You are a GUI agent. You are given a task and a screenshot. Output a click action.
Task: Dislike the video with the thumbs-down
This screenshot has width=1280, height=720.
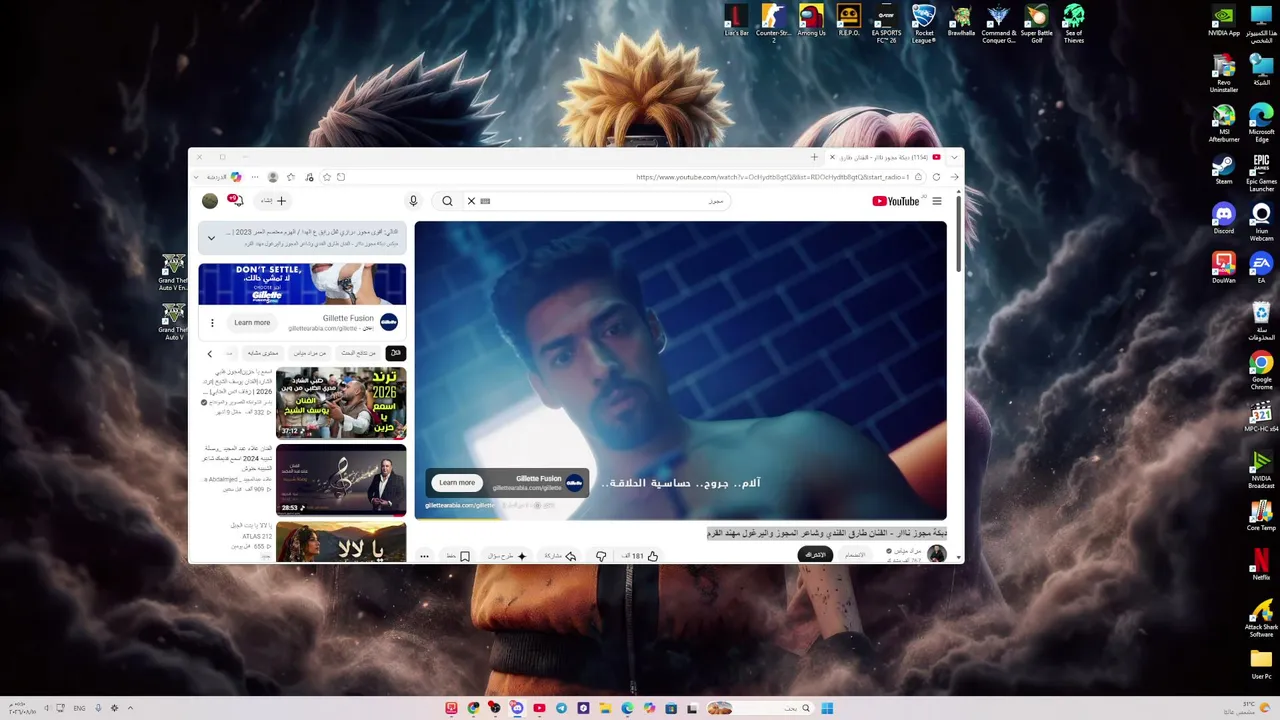pyautogui.click(x=601, y=556)
